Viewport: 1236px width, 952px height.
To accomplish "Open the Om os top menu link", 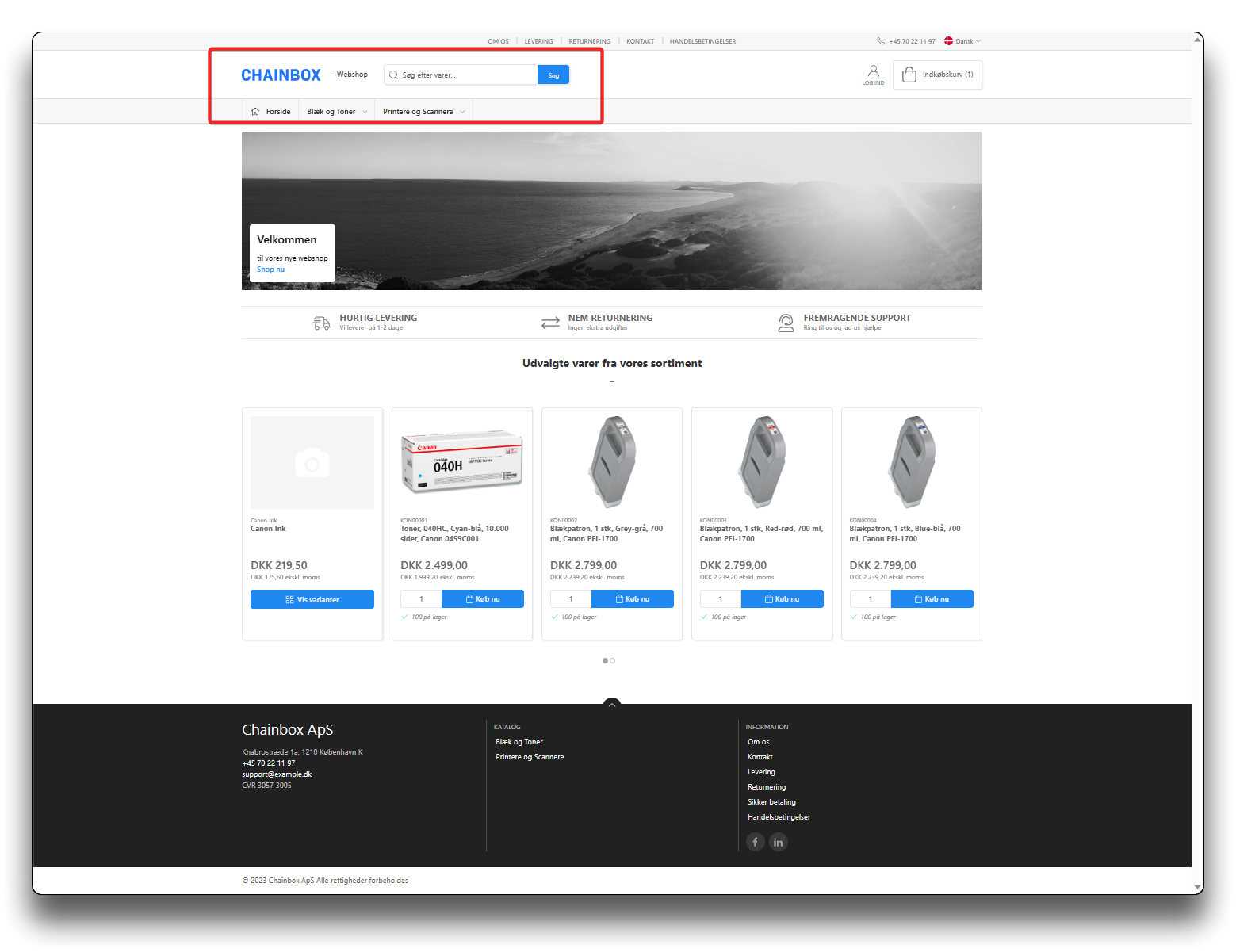I will point(498,41).
